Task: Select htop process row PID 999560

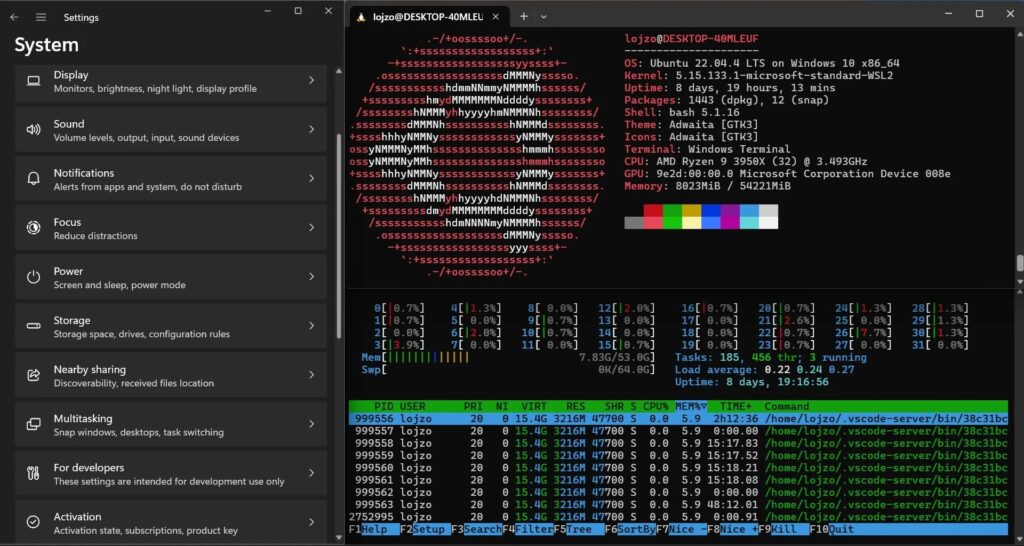Action: tap(678, 468)
